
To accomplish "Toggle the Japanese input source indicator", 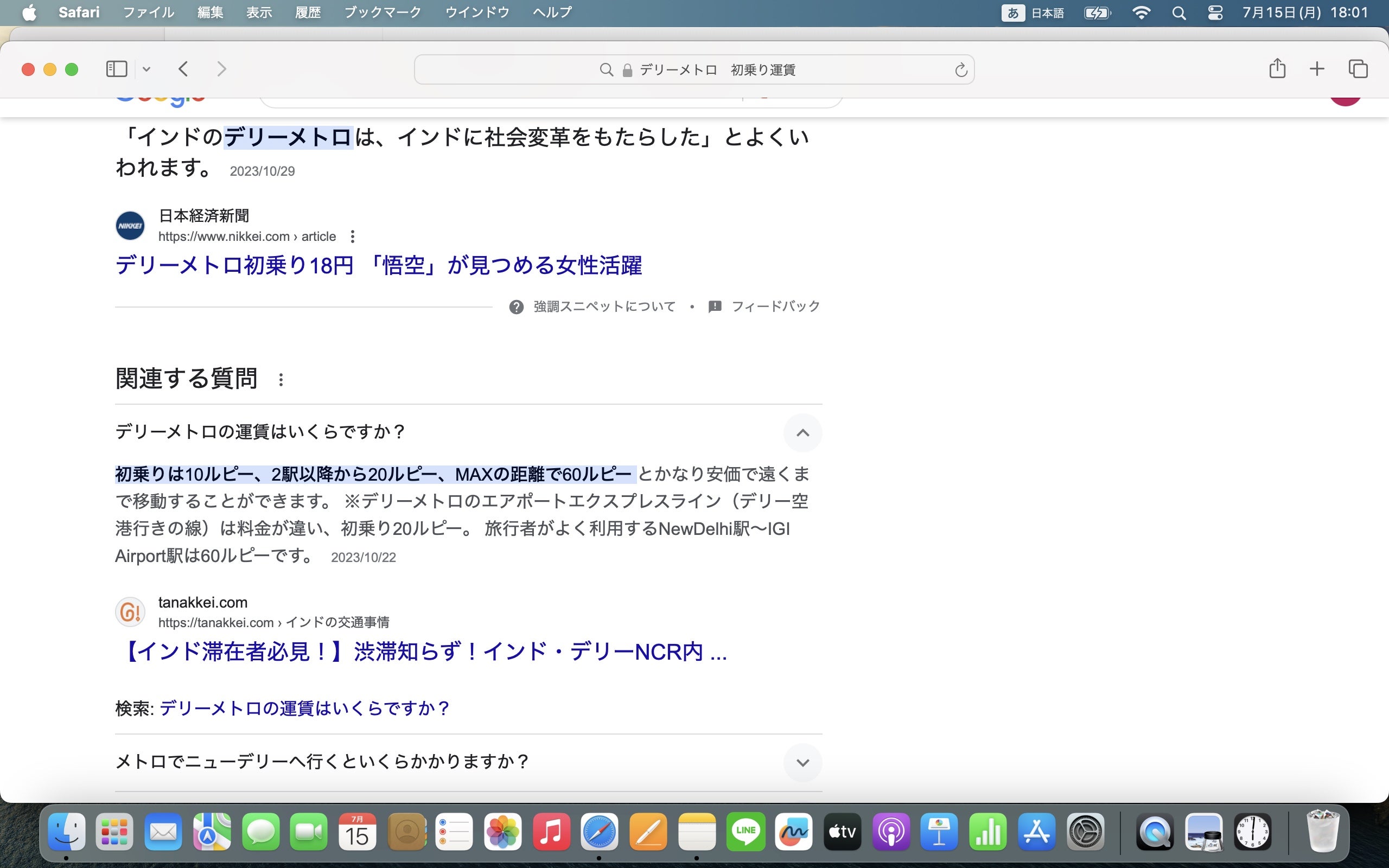I will pyautogui.click(x=1012, y=12).
